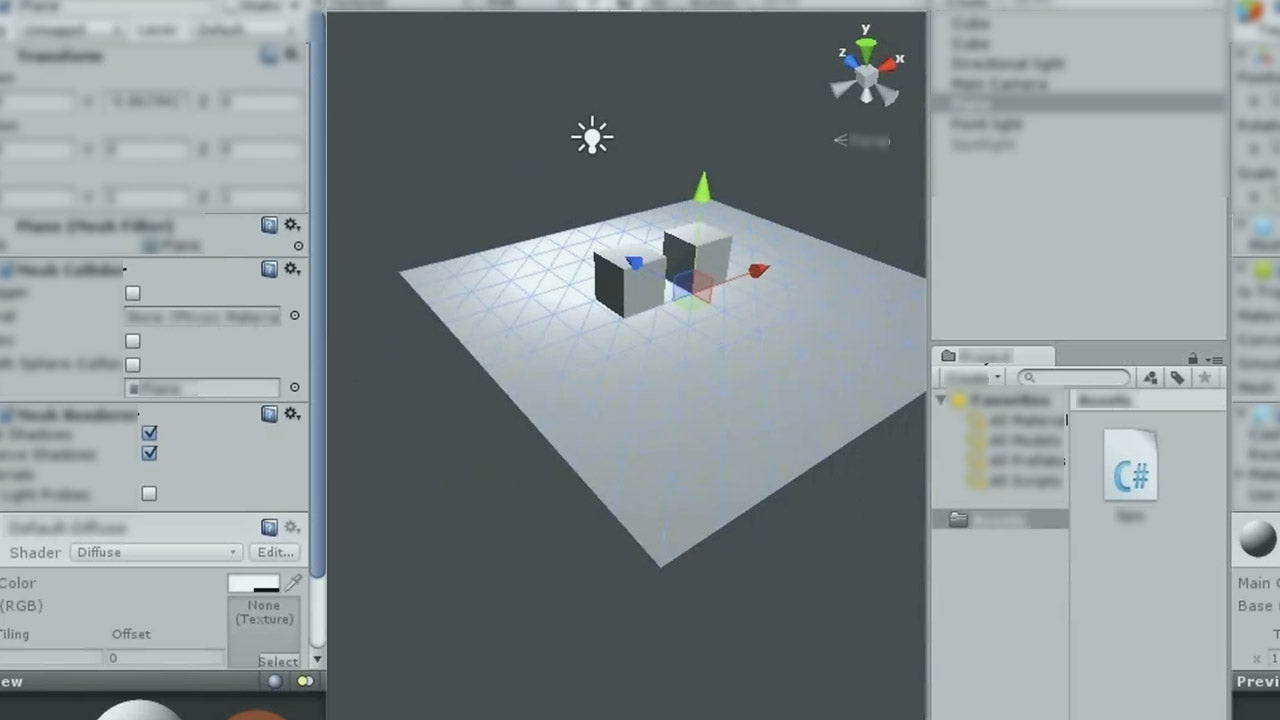Click the Edit button next to the Shader dropdown
This screenshot has height=720, width=1280.
276,551
